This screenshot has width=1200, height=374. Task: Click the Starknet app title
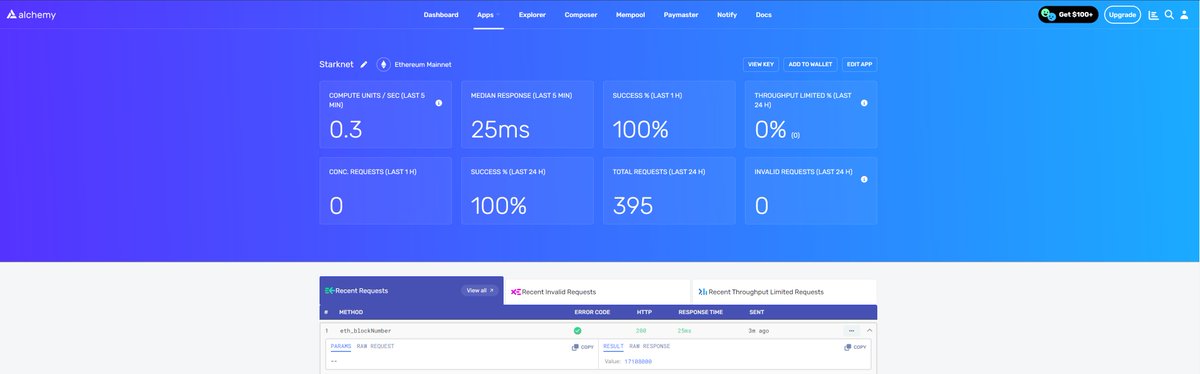point(337,64)
